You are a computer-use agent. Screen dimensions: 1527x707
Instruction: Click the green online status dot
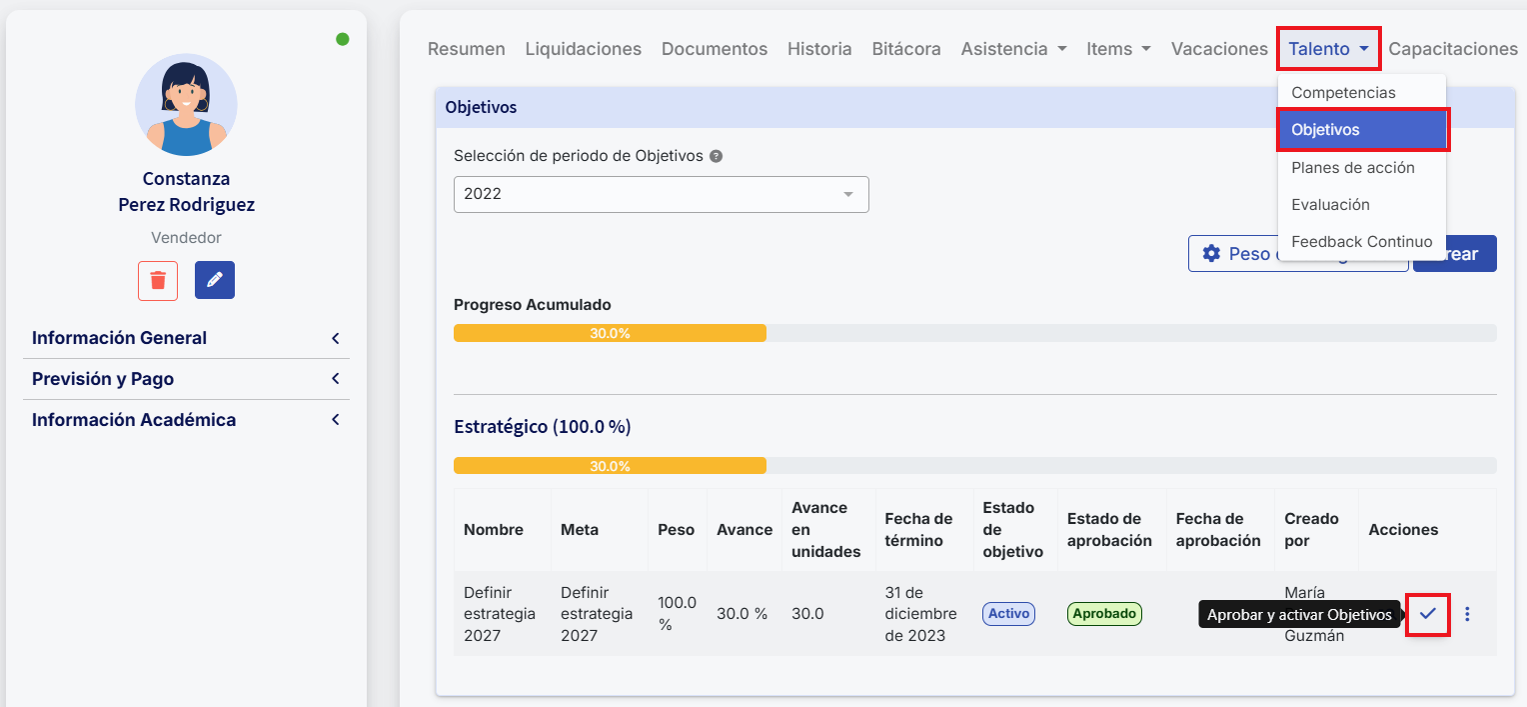pyautogui.click(x=342, y=39)
